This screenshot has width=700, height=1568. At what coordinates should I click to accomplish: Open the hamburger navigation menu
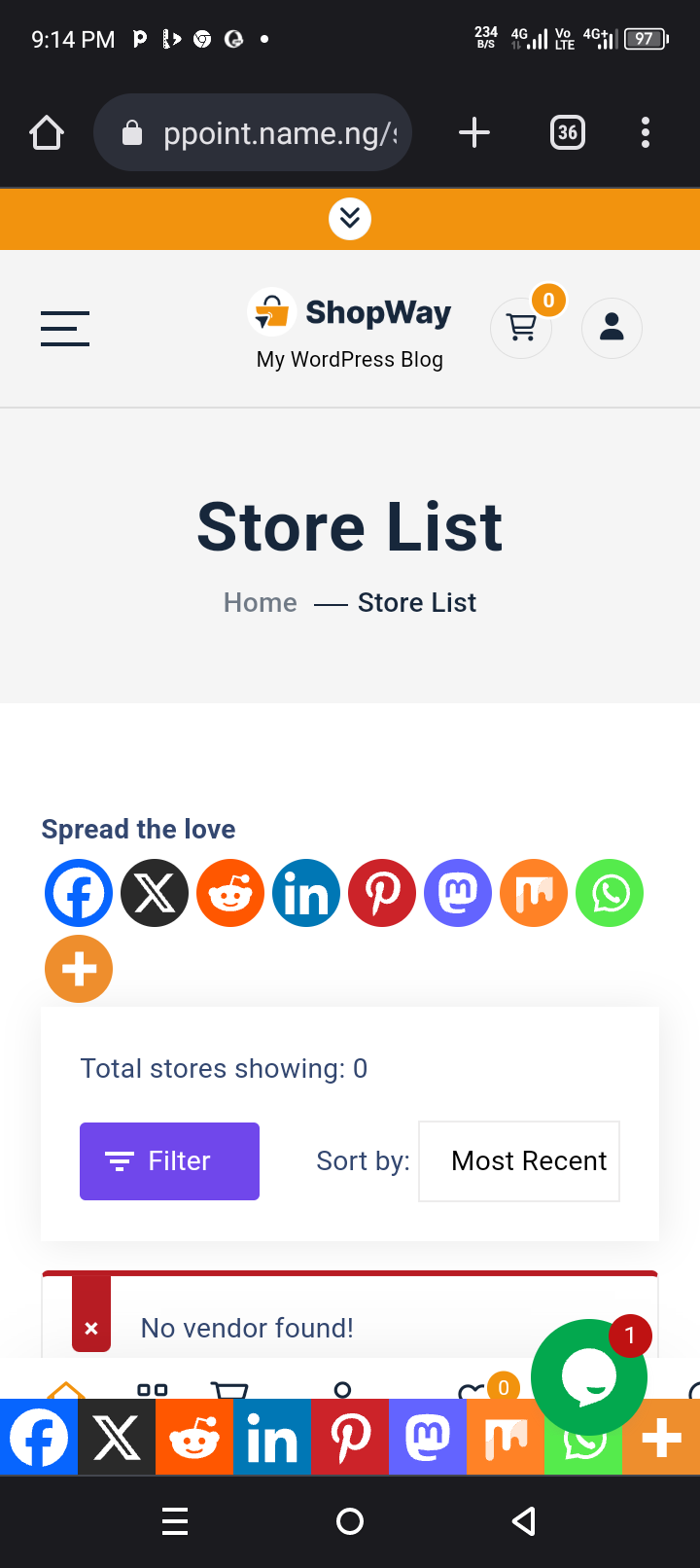(64, 328)
